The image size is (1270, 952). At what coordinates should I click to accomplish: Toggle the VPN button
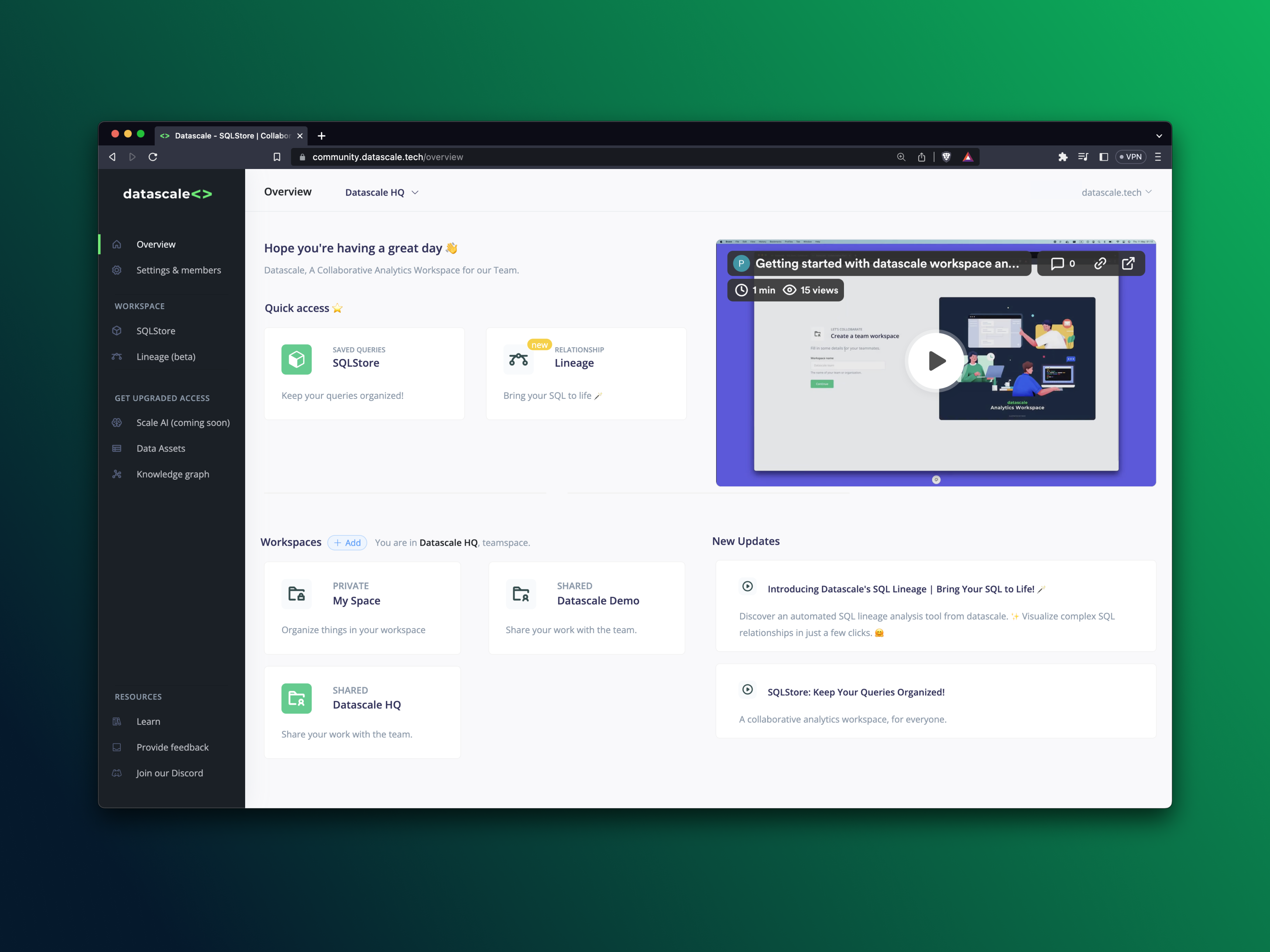[1130, 157]
